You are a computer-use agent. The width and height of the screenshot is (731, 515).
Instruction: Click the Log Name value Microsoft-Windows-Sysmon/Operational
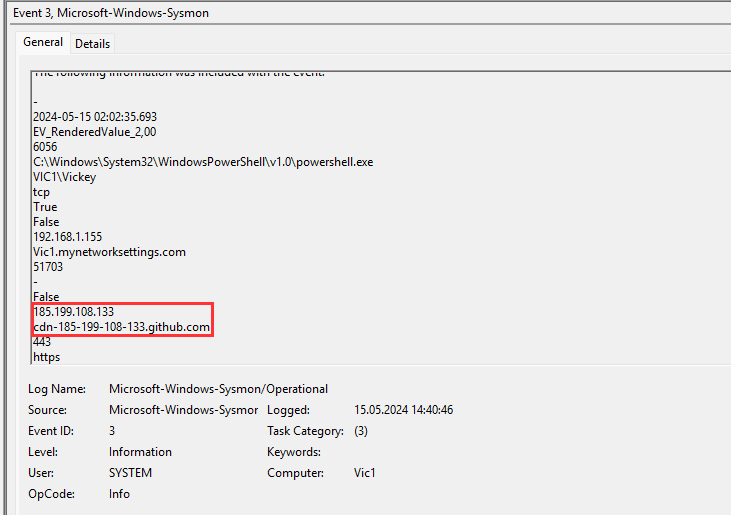click(x=218, y=389)
